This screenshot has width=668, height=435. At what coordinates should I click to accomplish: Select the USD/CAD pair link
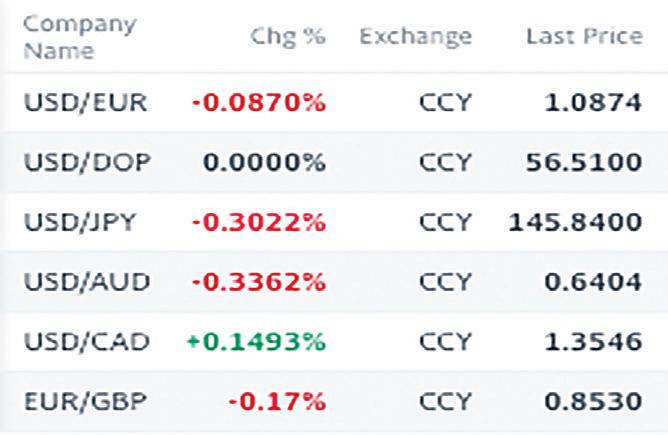click(x=87, y=342)
